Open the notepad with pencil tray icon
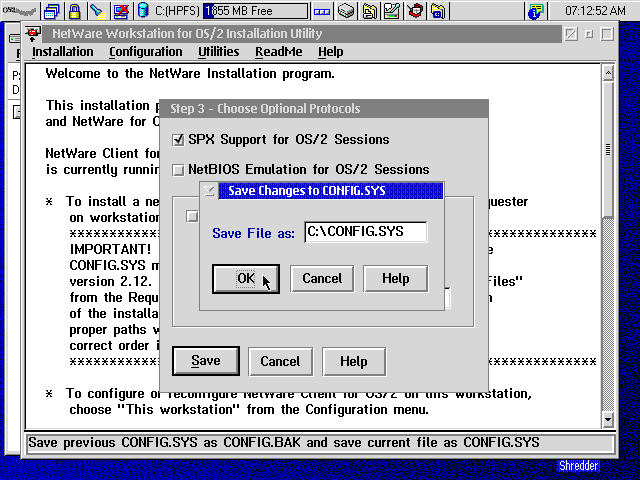The width and height of the screenshot is (640, 480). coord(392,11)
